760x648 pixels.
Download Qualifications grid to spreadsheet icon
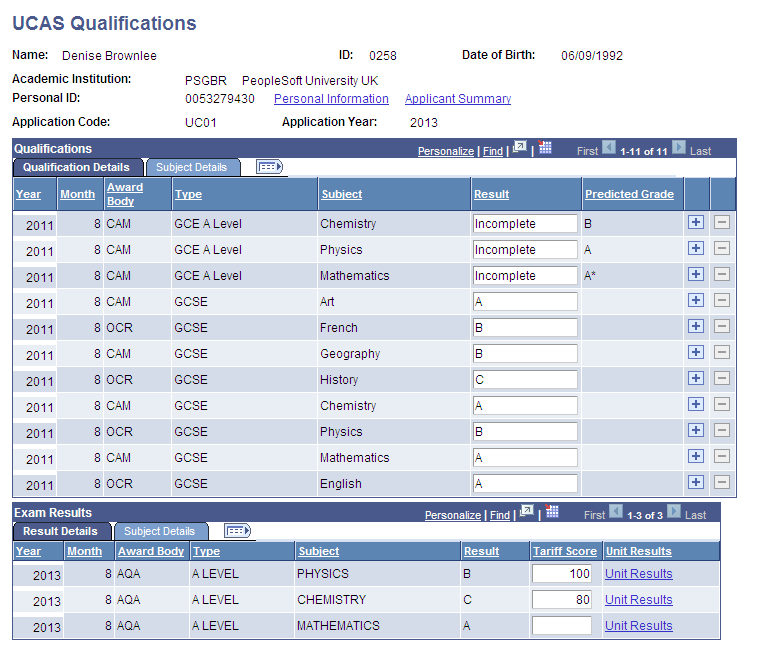(x=545, y=147)
